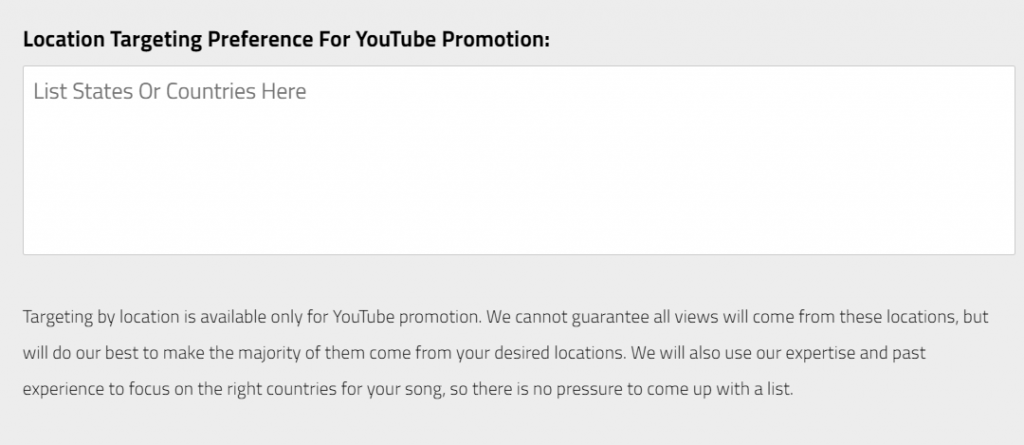The width and height of the screenshot is (1024, 445).
Task: Click the location targeting text area
Action: (x=519, y=160)
